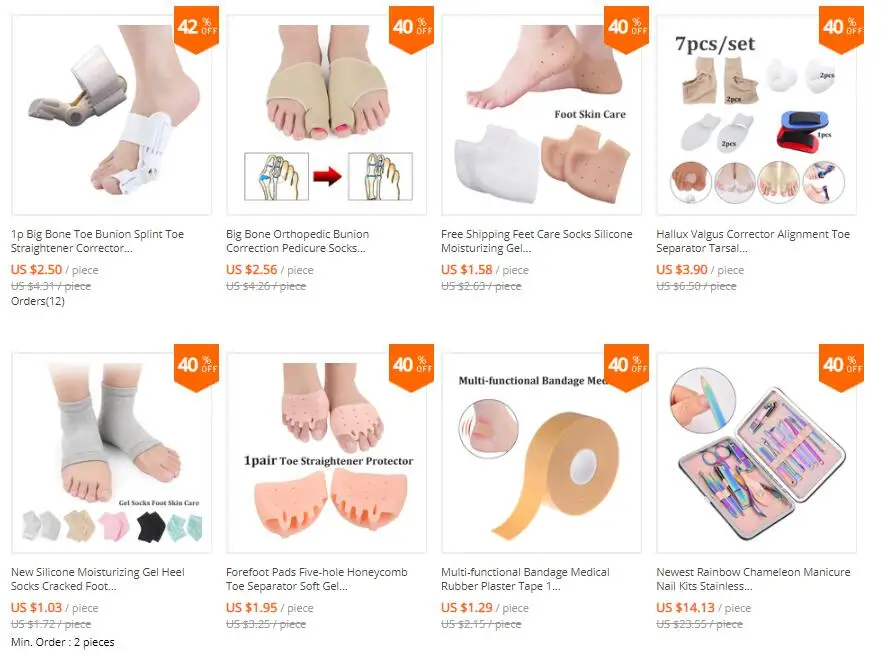
Task: Open '1p Big Bone Toe Bunion Splint' title link
Action: 97,241
